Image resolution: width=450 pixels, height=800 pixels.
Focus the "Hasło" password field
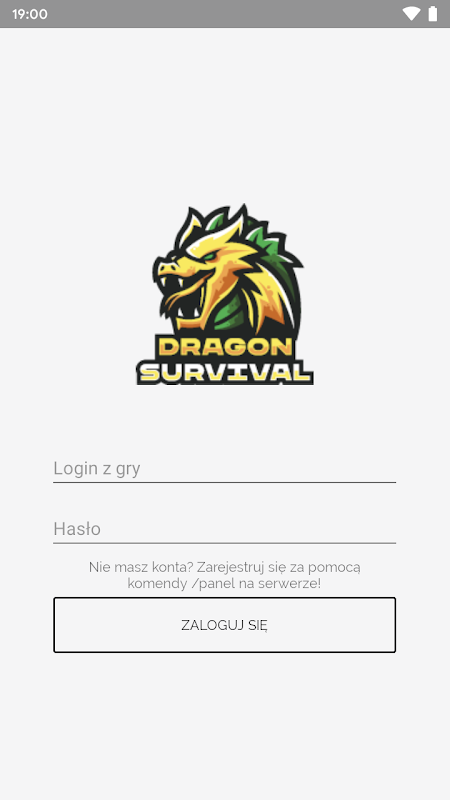pyautogui.click(x=224, y=529)
